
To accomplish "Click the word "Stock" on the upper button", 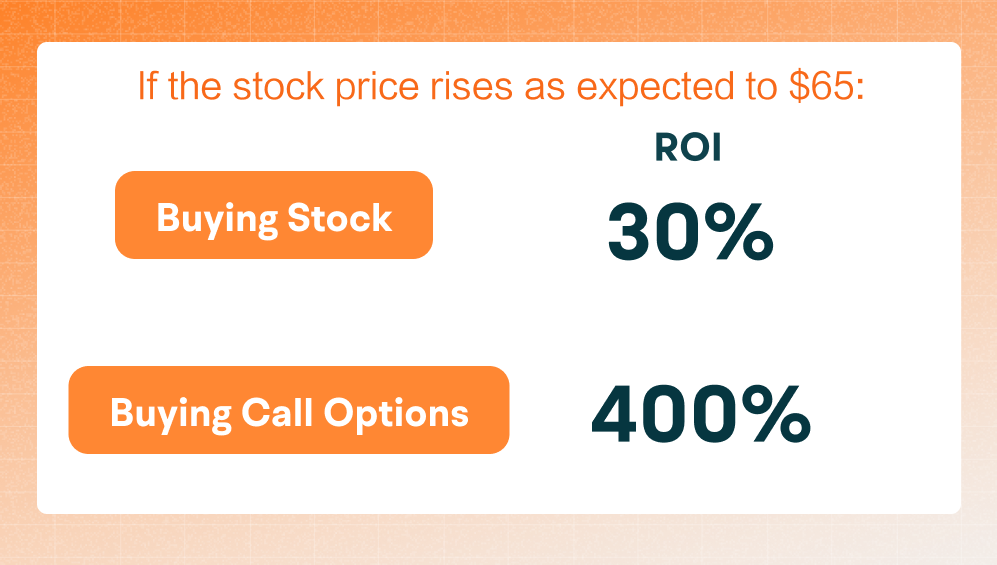I will click(340, 218).
